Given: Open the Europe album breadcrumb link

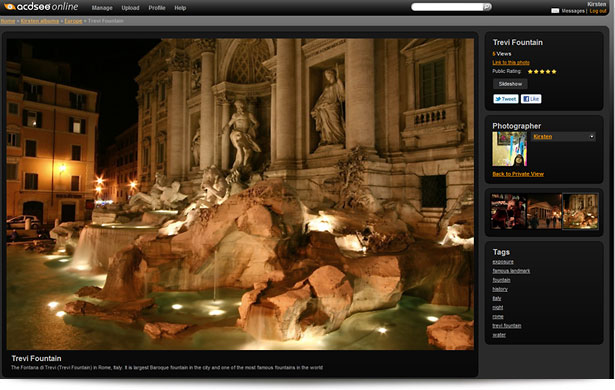Looking at the screenshot, I should (73, 21).
